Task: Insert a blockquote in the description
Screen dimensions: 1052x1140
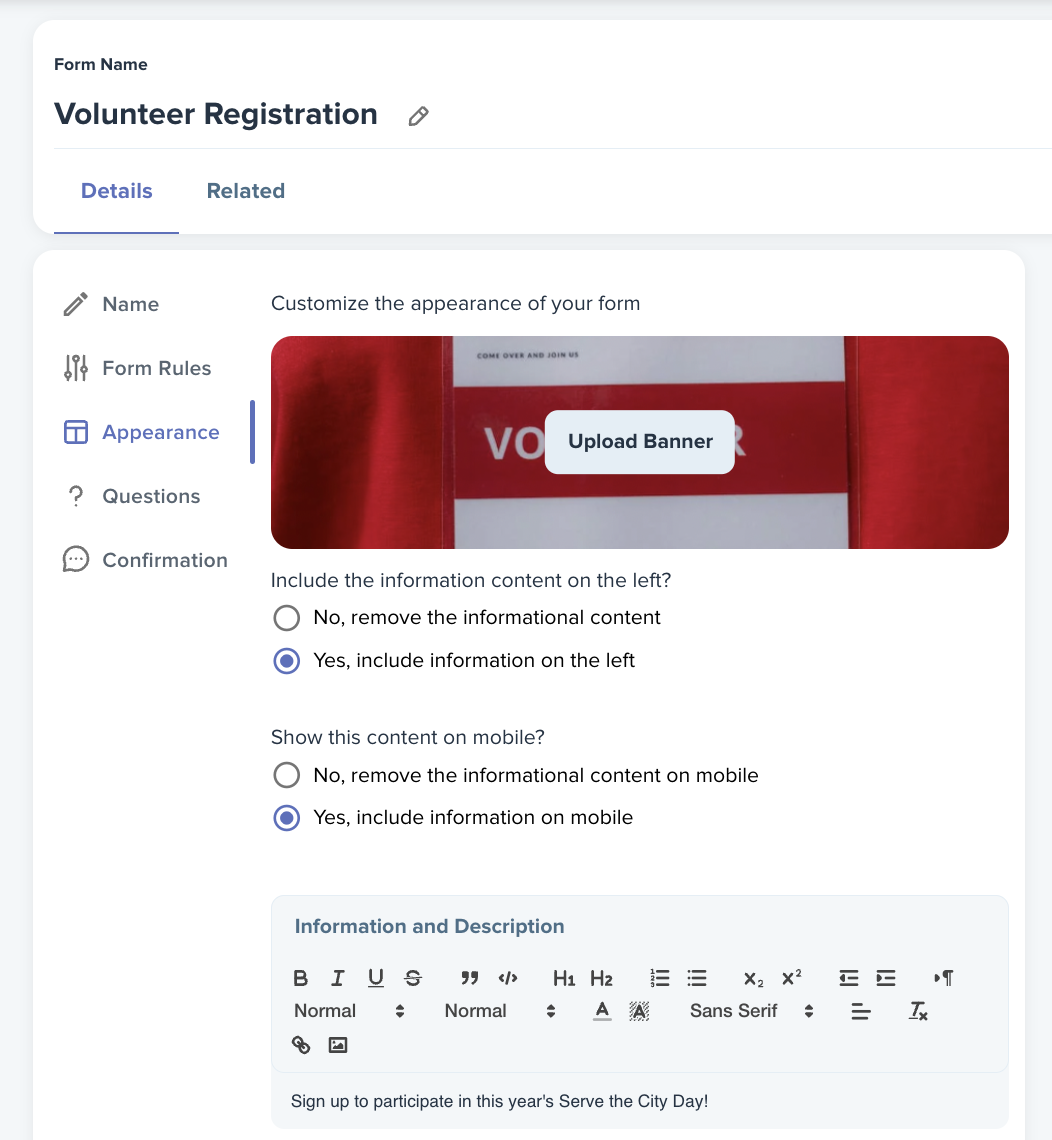Action: pos(470,978)
